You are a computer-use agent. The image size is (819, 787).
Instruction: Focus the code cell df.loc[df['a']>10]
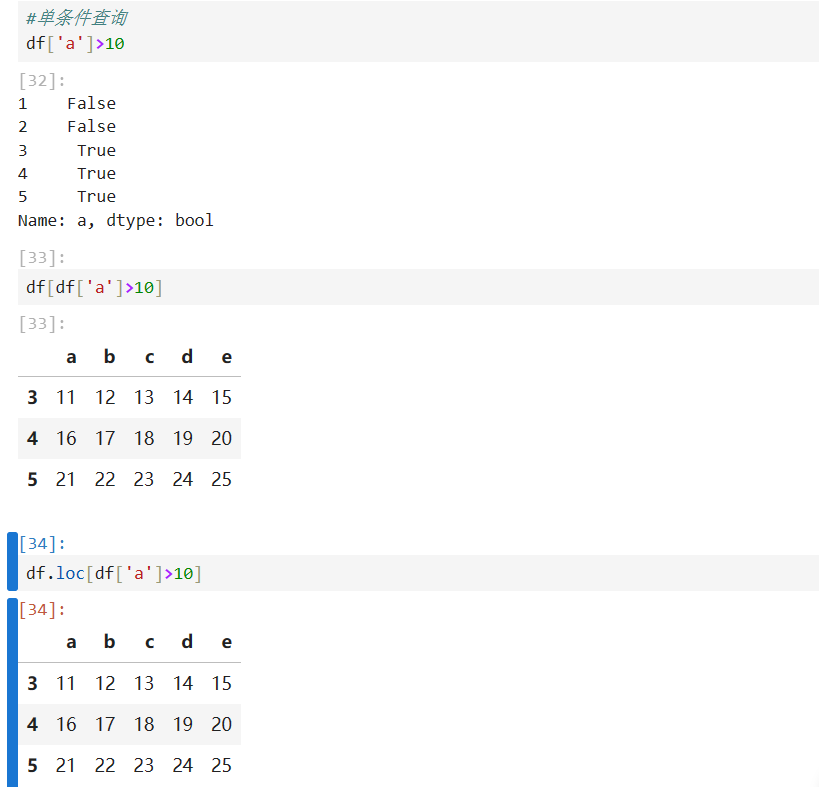coord(418,573)
